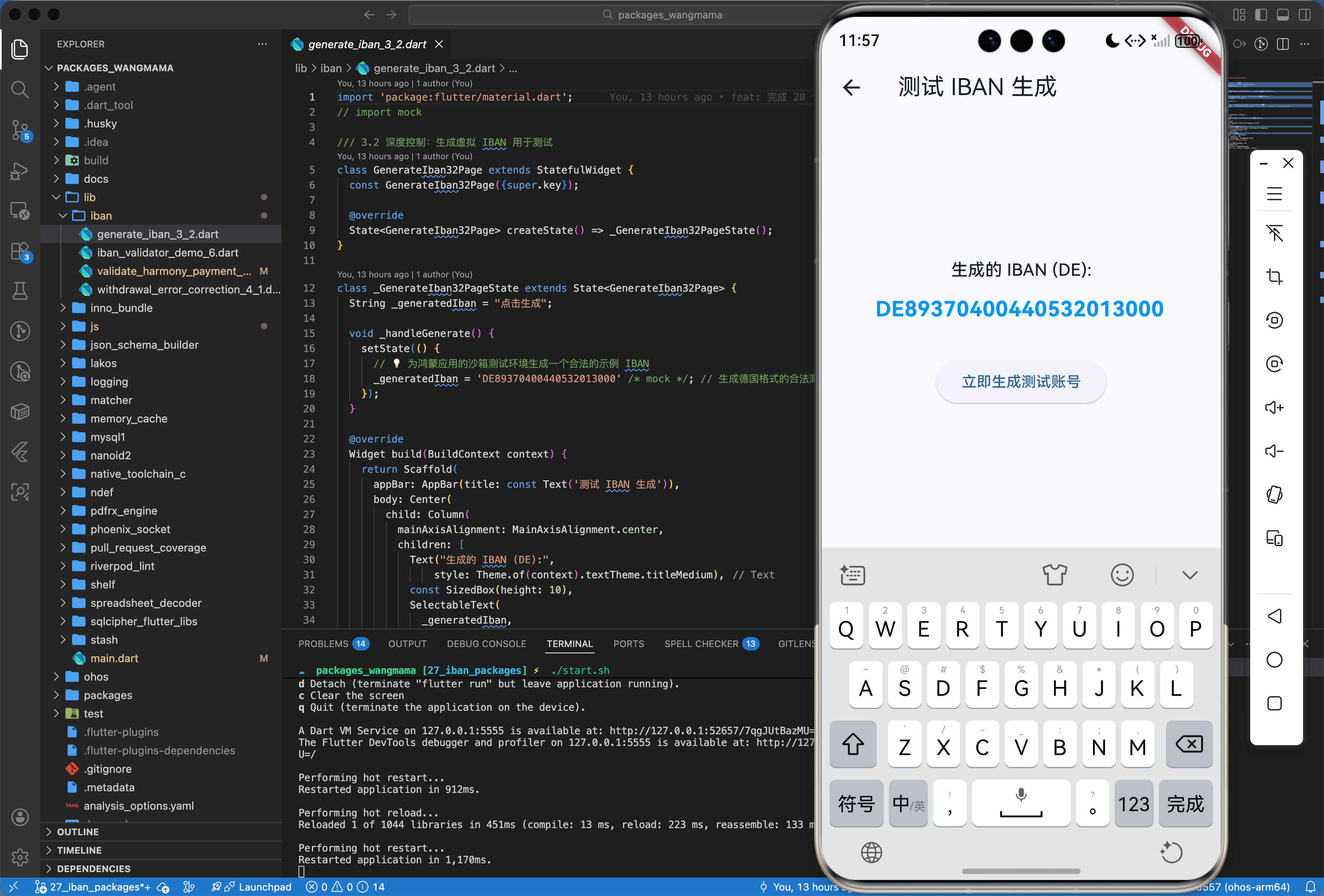1324x896 pixels.
Task: Switch to the DEBUG CONSOLE tab
Action: (486, 644)
